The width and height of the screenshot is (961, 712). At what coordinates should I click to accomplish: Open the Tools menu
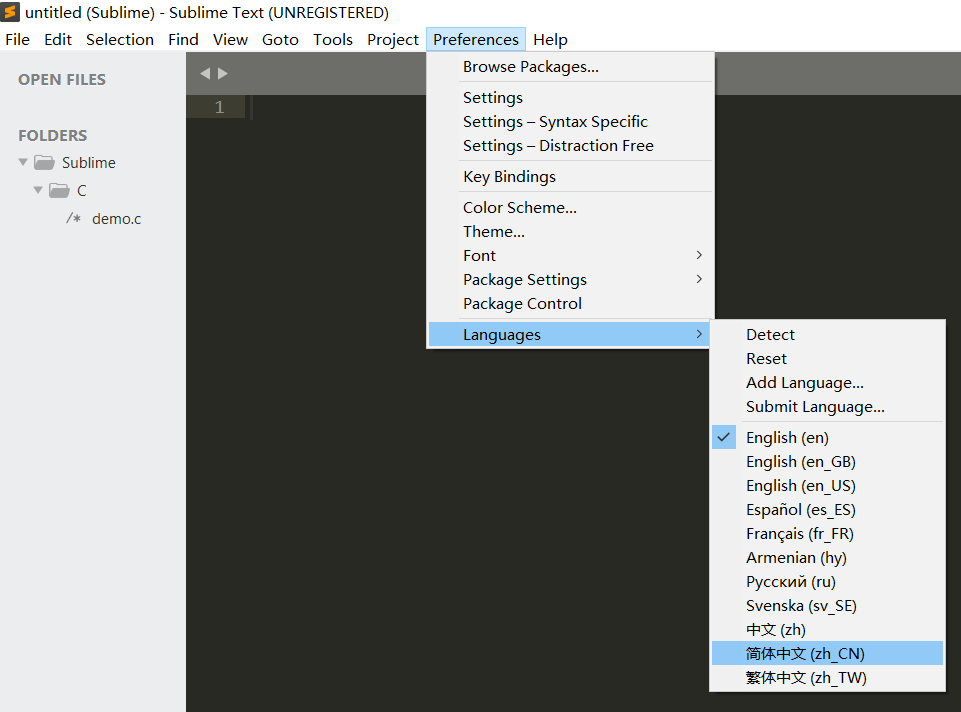pyautogui.click(x=333, y=39)
